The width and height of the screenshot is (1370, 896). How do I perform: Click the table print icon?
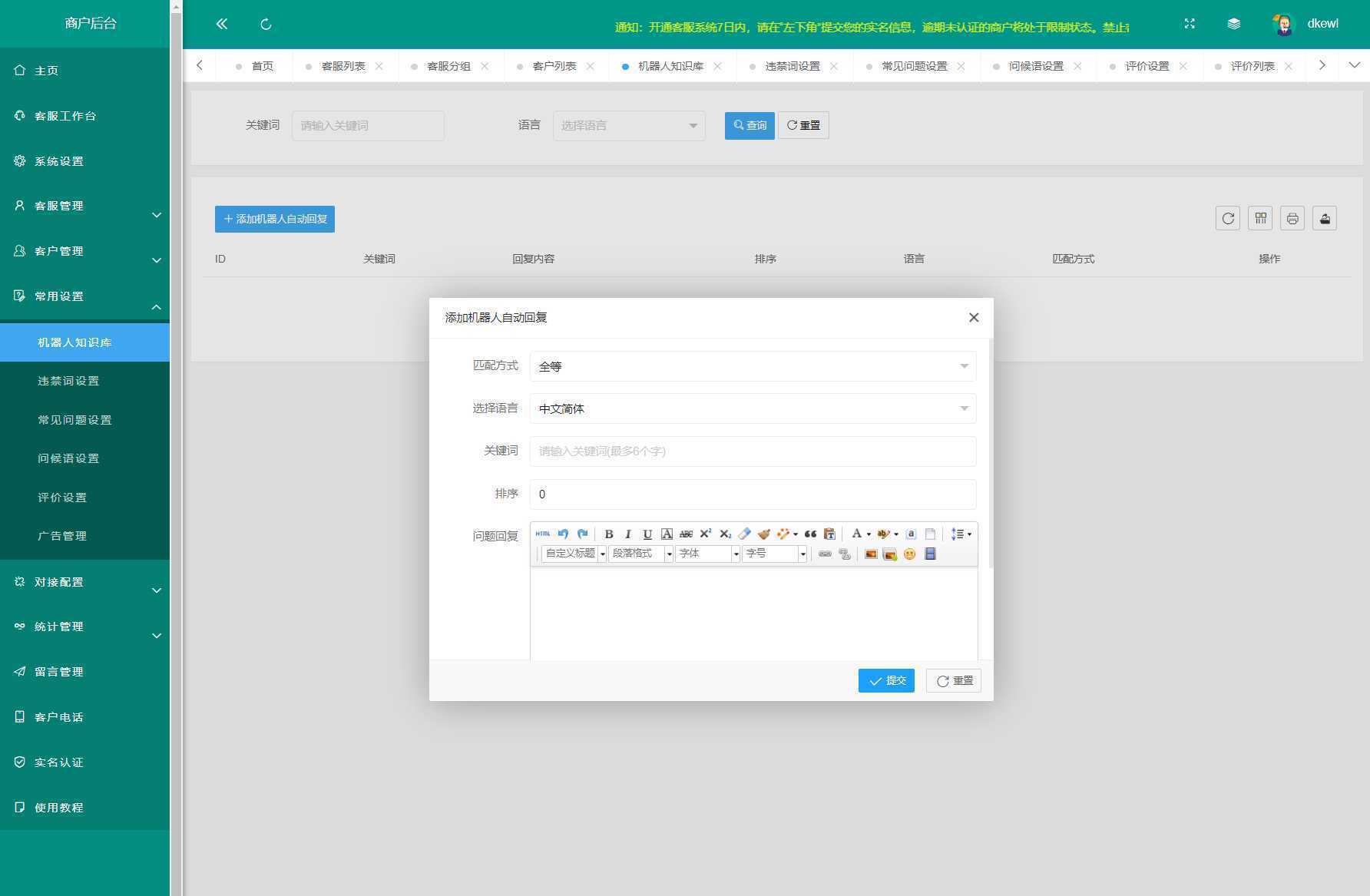tap(1292, 219)
